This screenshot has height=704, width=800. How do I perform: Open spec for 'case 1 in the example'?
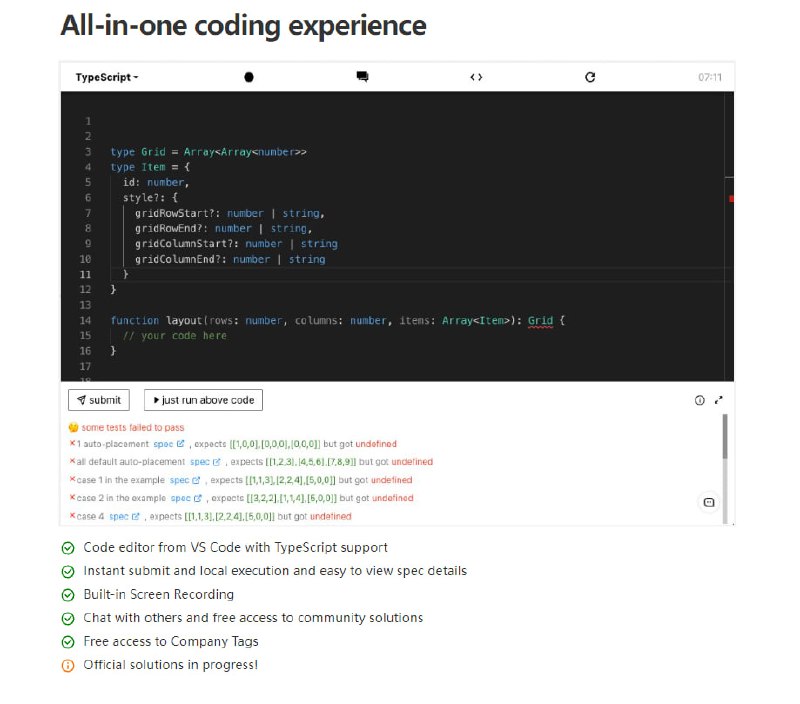pyautogui.click(x=180, y=481)
